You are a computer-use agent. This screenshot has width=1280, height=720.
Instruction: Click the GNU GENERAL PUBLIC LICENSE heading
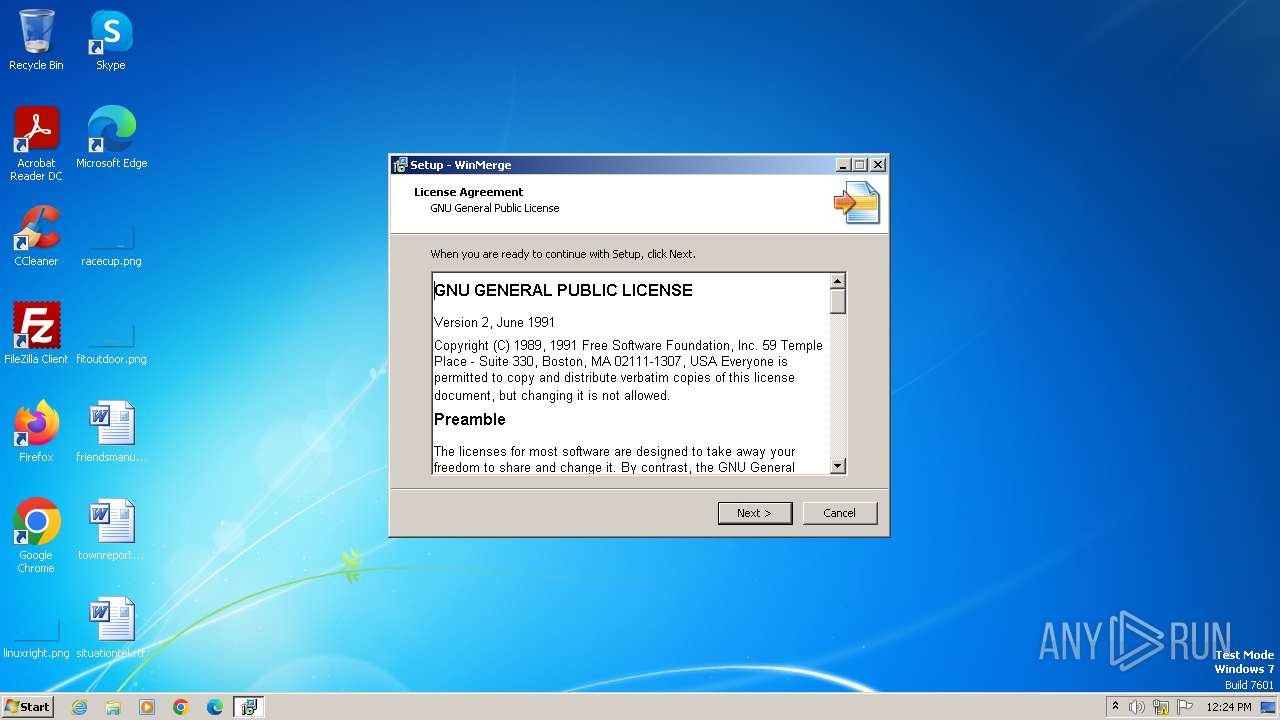[563, 290]
